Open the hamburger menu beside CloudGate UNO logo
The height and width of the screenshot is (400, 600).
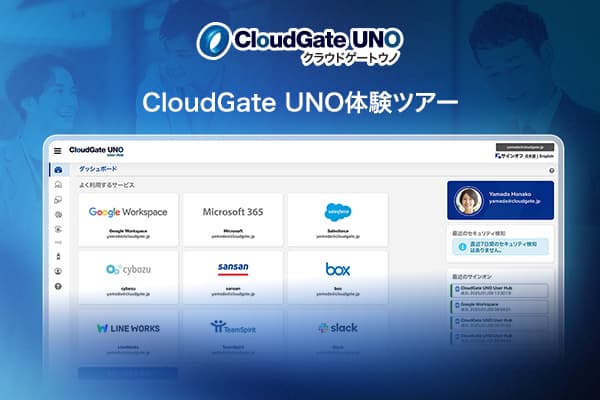(x=57, y=151)
